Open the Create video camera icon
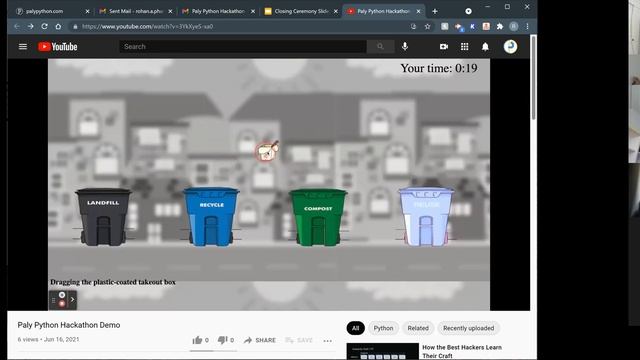 click(x=444, y=47)
